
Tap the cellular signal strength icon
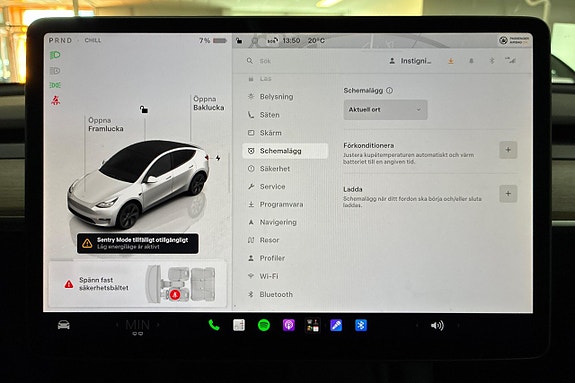pyautogui.click(x=510, y=60)
